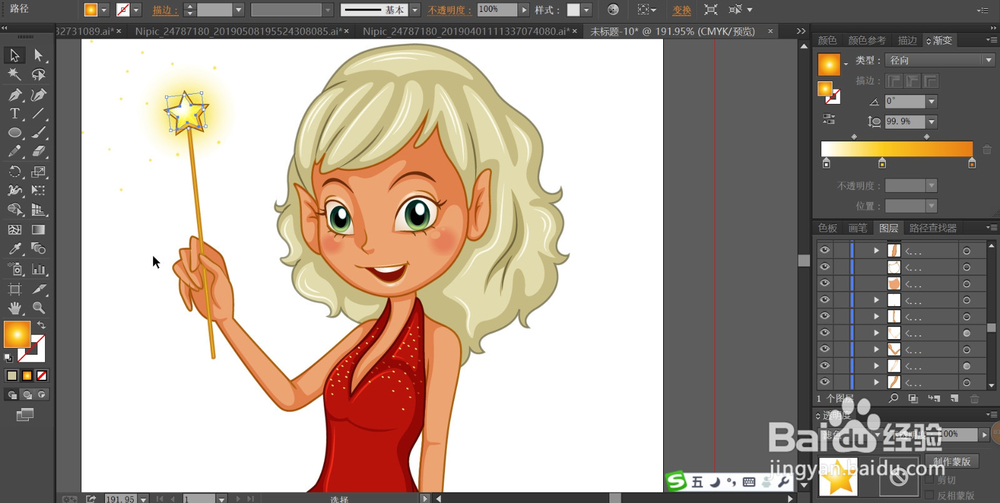This screenshot has width=1000, height=503.
Task: Click the Sogou S input method icon
Action: coord(676,482)
